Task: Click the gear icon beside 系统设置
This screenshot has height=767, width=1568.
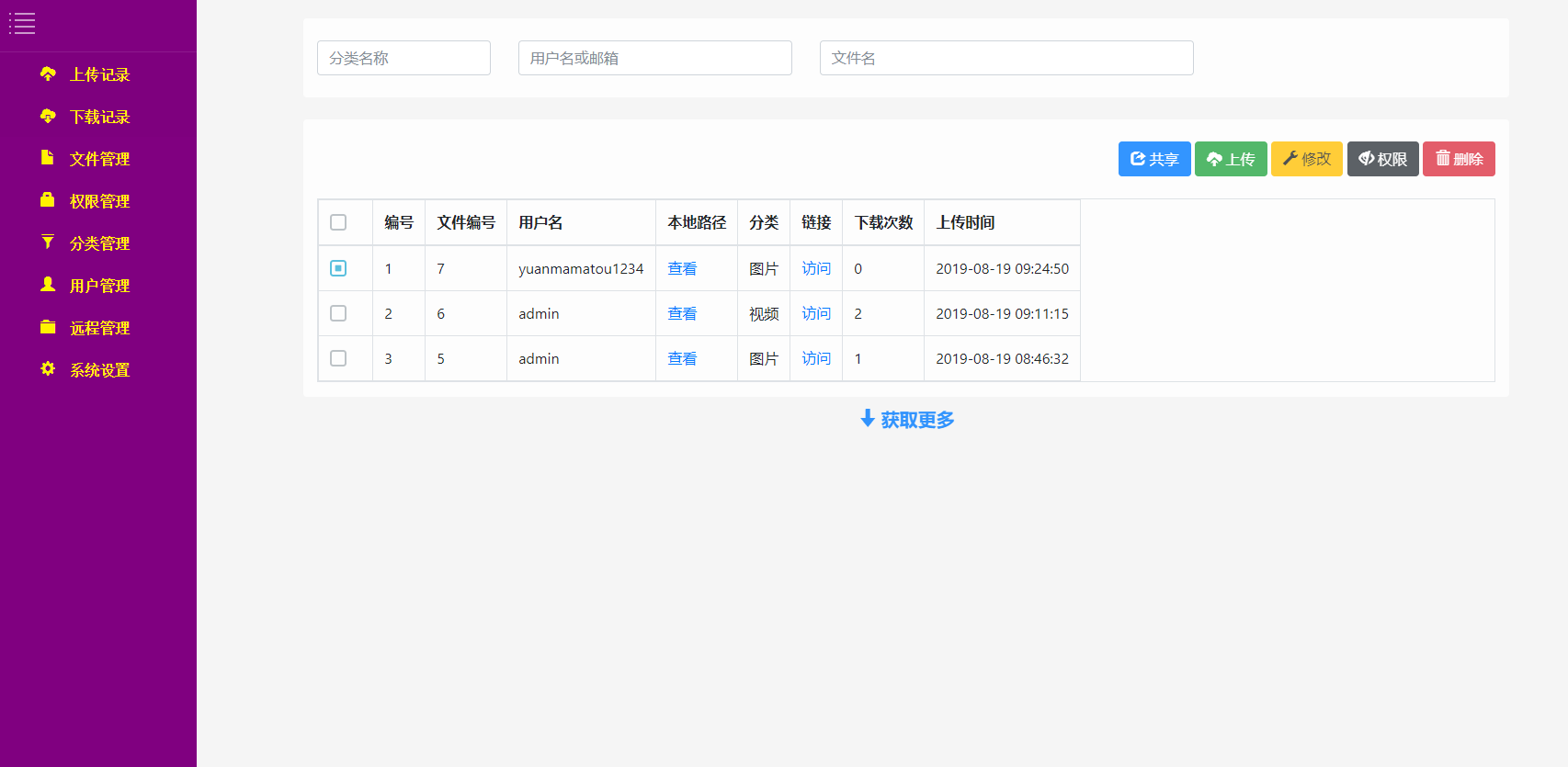Action: click(x=48, y=369)
